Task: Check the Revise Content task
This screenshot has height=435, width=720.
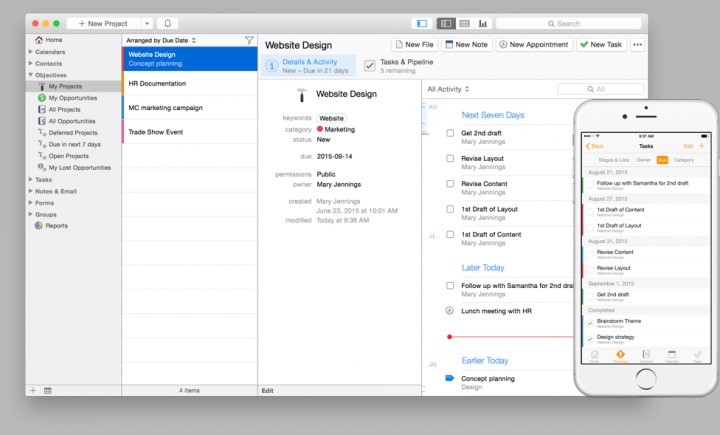Action: pos(450,184)
